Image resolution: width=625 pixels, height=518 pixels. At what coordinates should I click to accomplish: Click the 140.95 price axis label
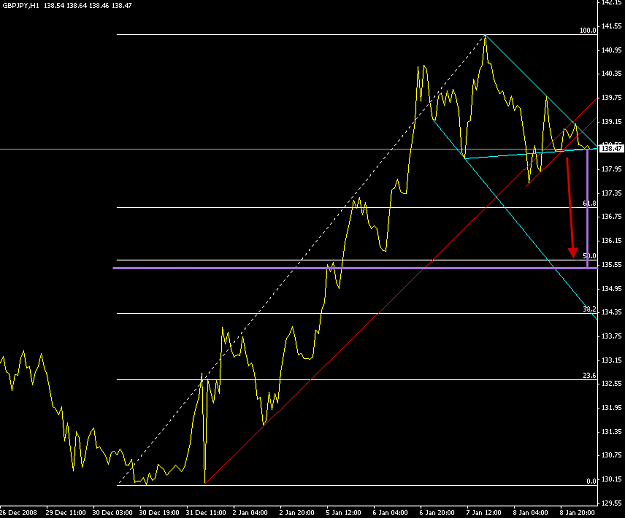pos(611,50)
